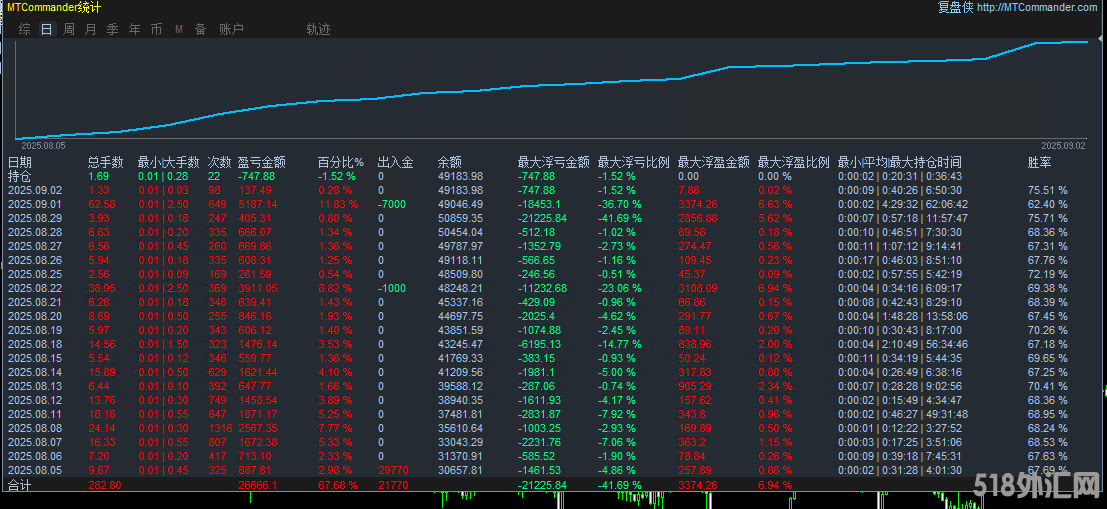Click the 最大浮亏比例 column header

(x=633, y=162)
